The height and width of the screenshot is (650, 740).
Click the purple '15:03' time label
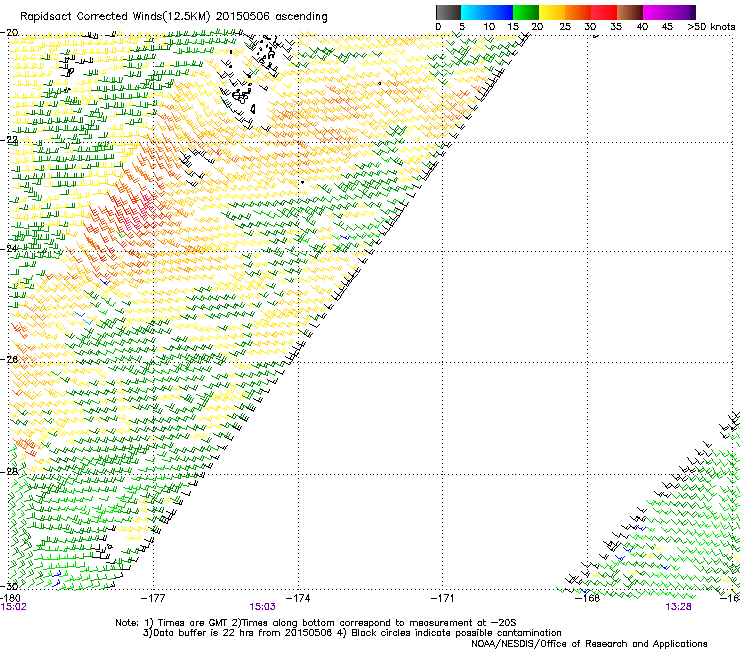pos(262,607)
